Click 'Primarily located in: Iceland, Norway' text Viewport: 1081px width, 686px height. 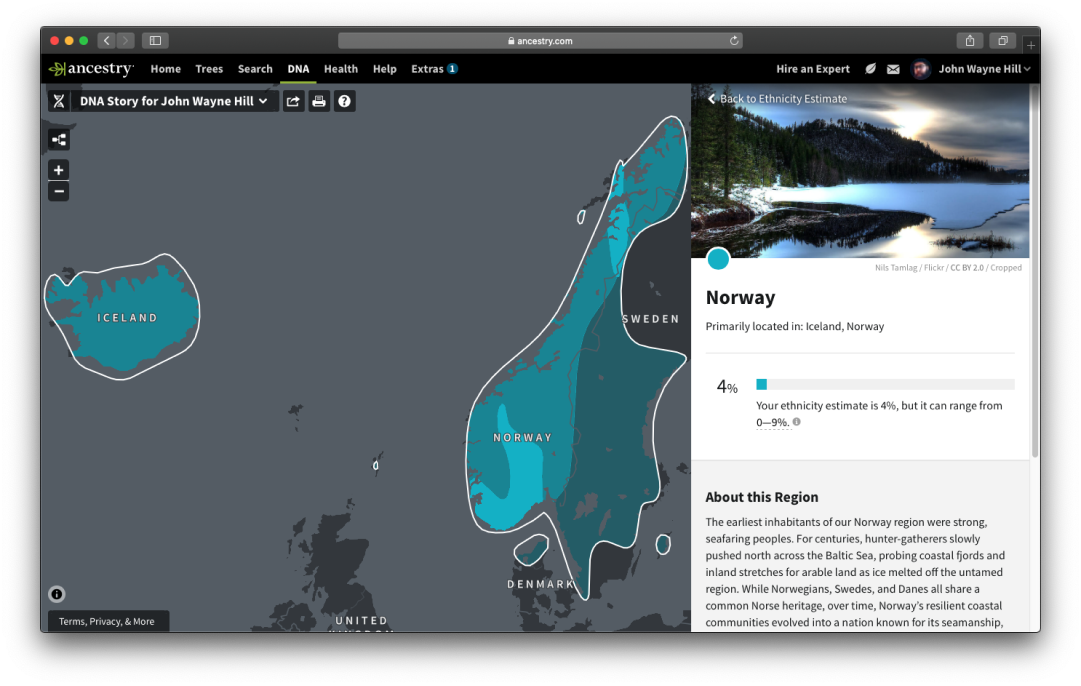click(x=795, y=326)
